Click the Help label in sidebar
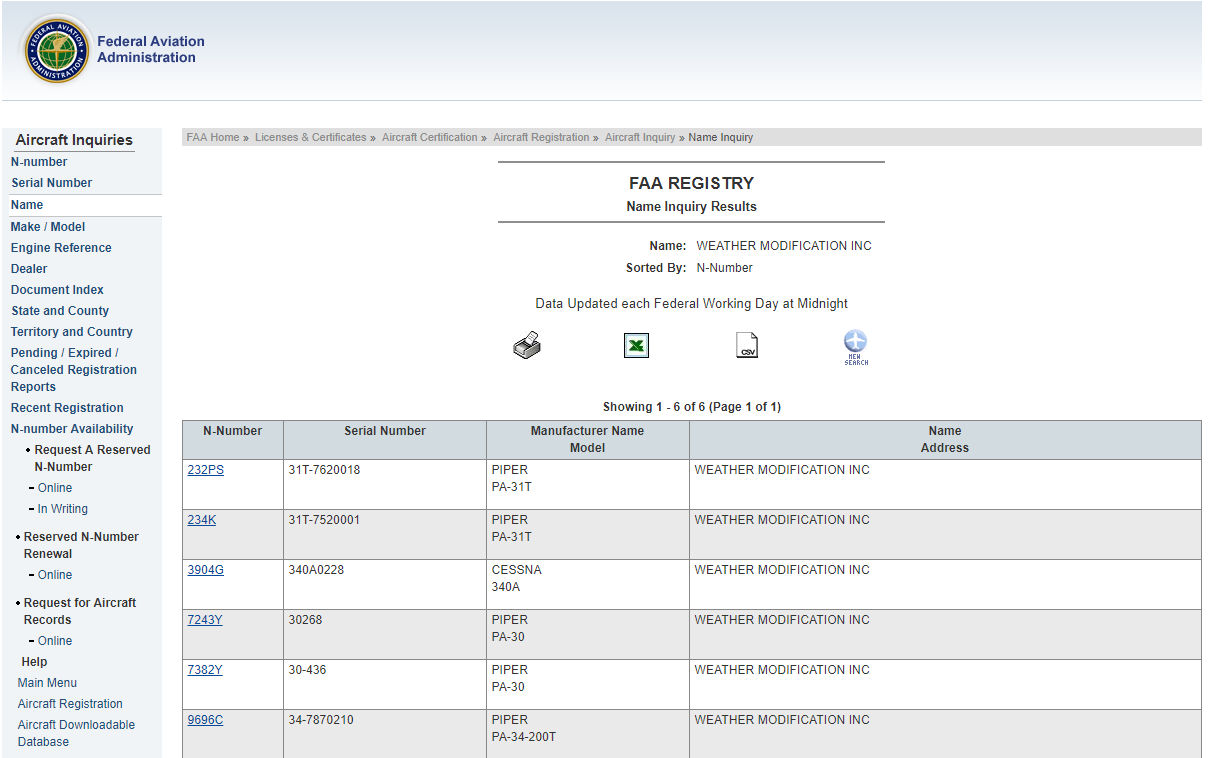 click(x=34, y=662)
